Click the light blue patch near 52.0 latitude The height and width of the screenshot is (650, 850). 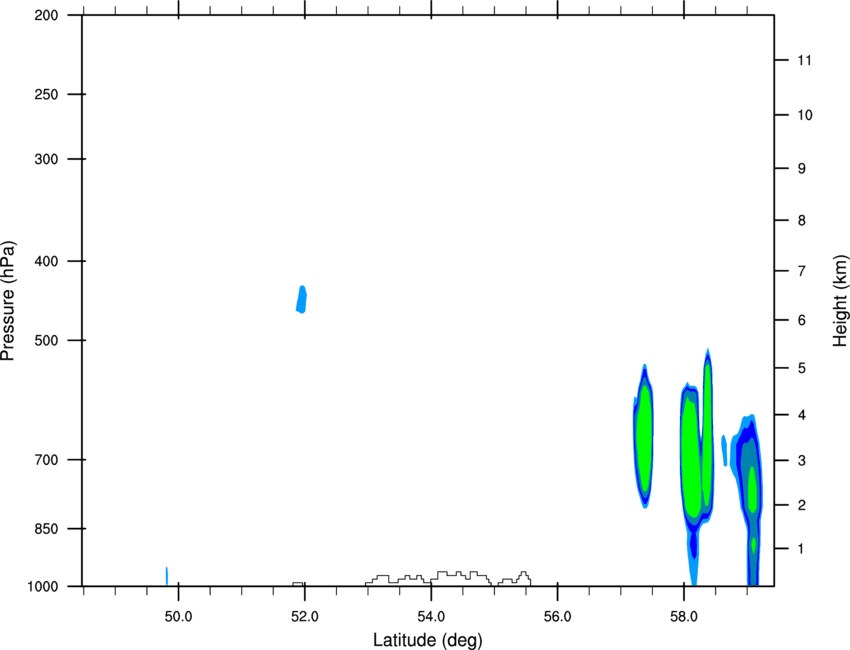pos(301,299)
